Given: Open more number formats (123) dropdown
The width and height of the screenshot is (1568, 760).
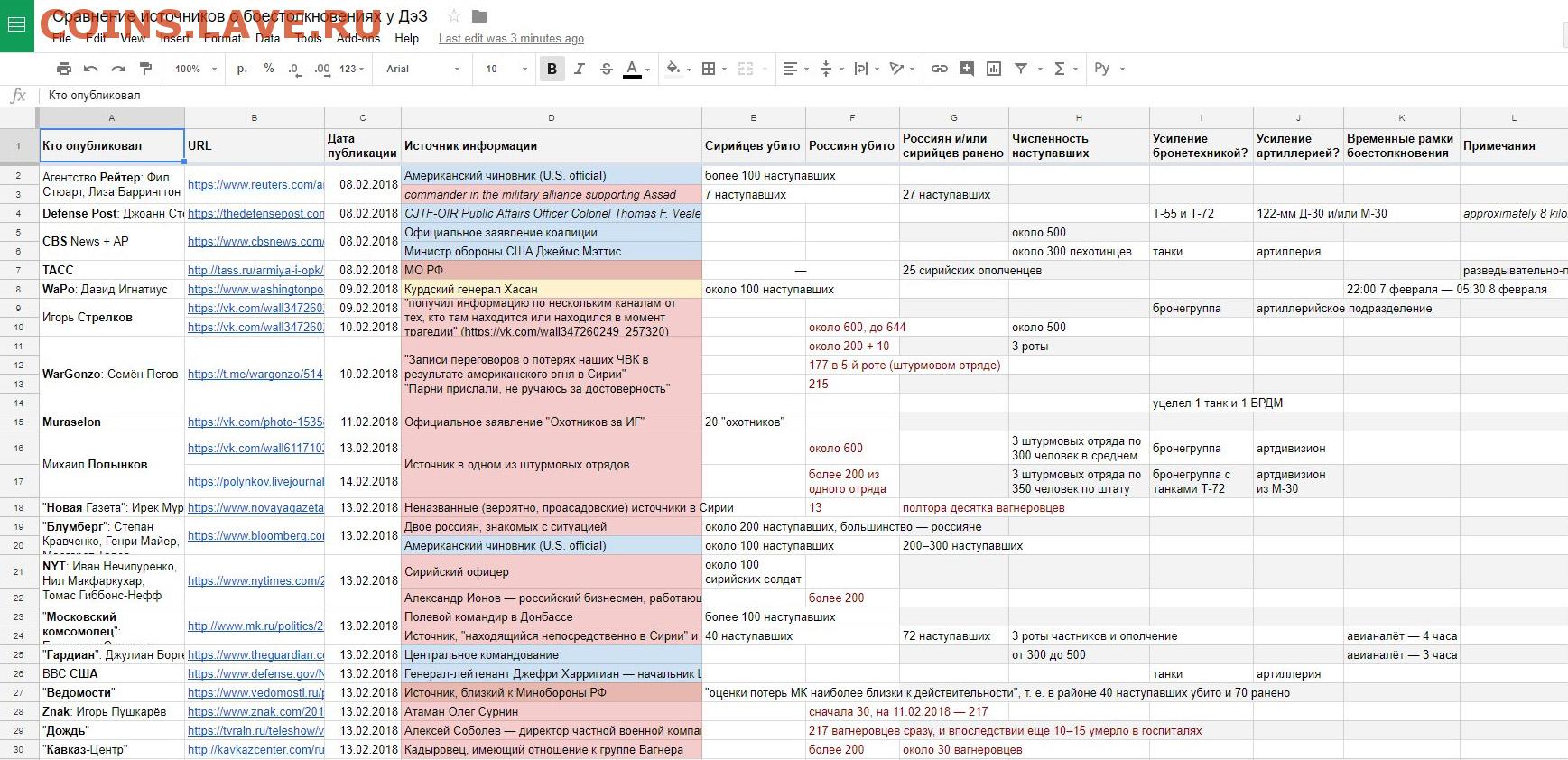Looking at the screenshot, I should (x=352, y=69).
